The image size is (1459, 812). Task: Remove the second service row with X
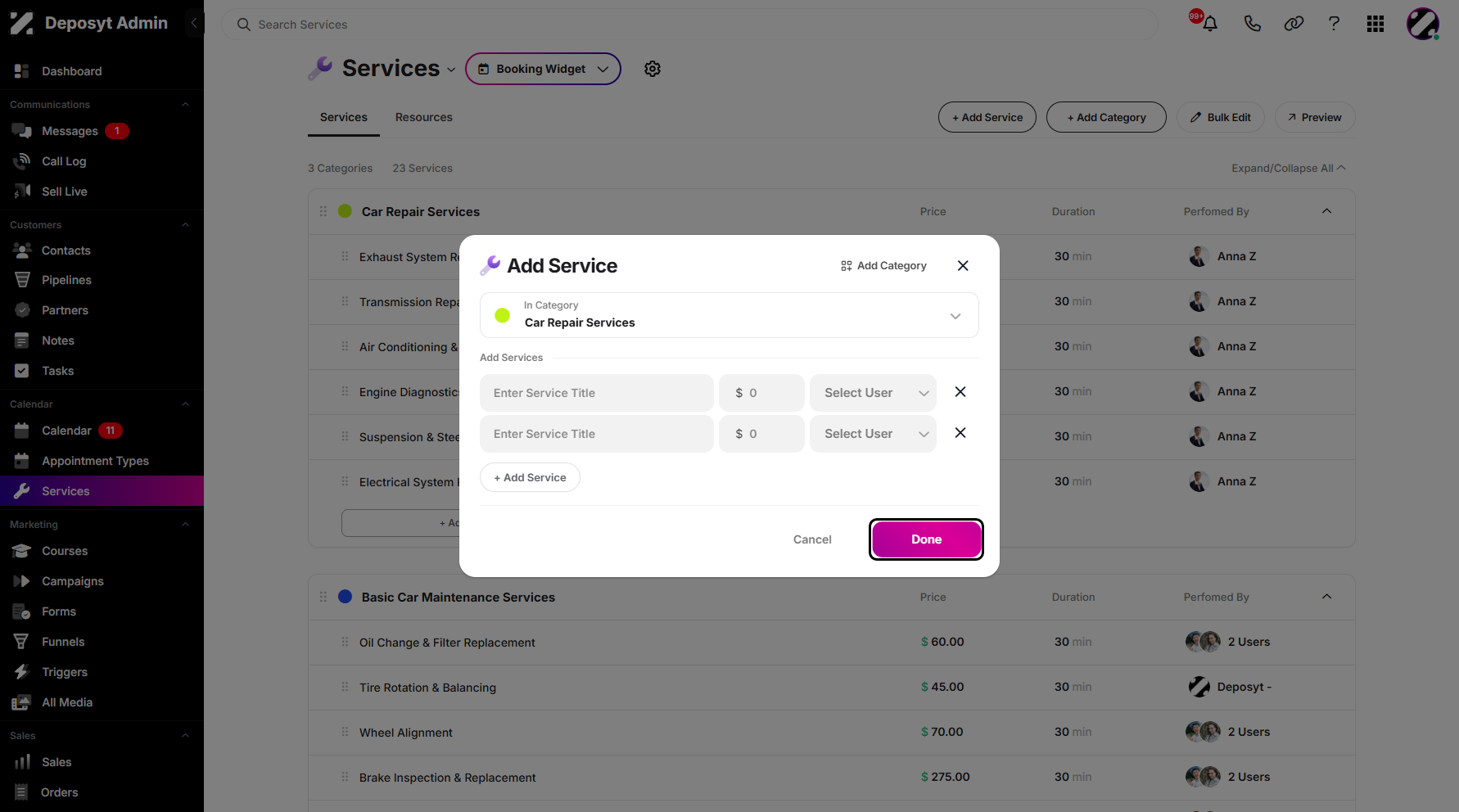click(x=960, y=433)
